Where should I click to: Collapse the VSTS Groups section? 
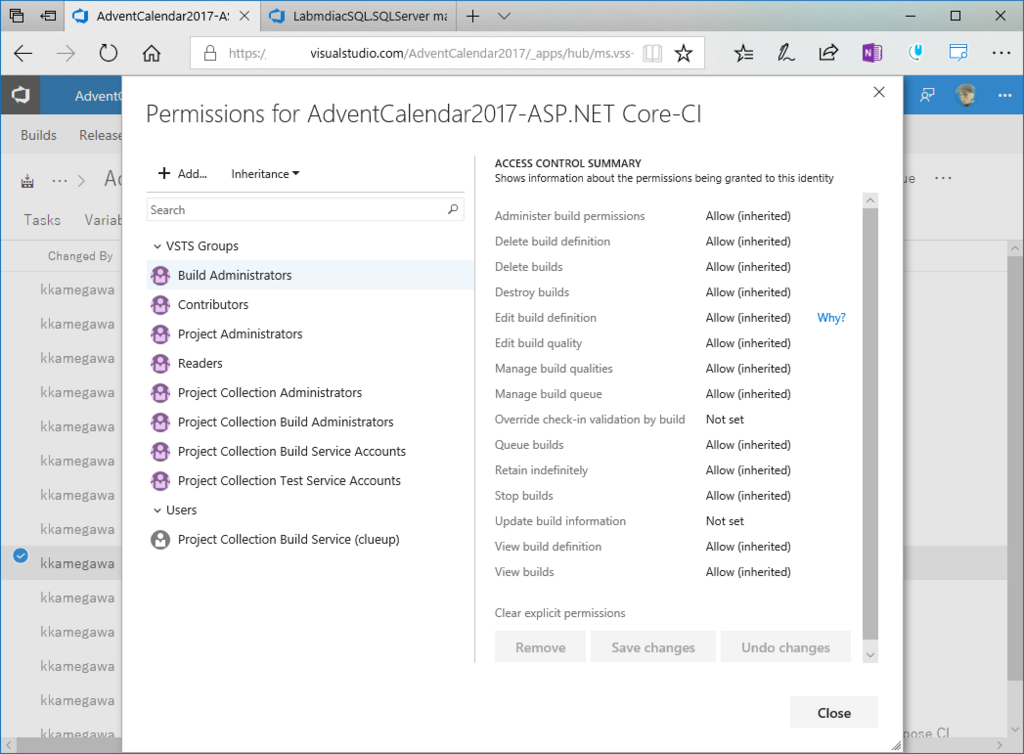pos(157,246)
